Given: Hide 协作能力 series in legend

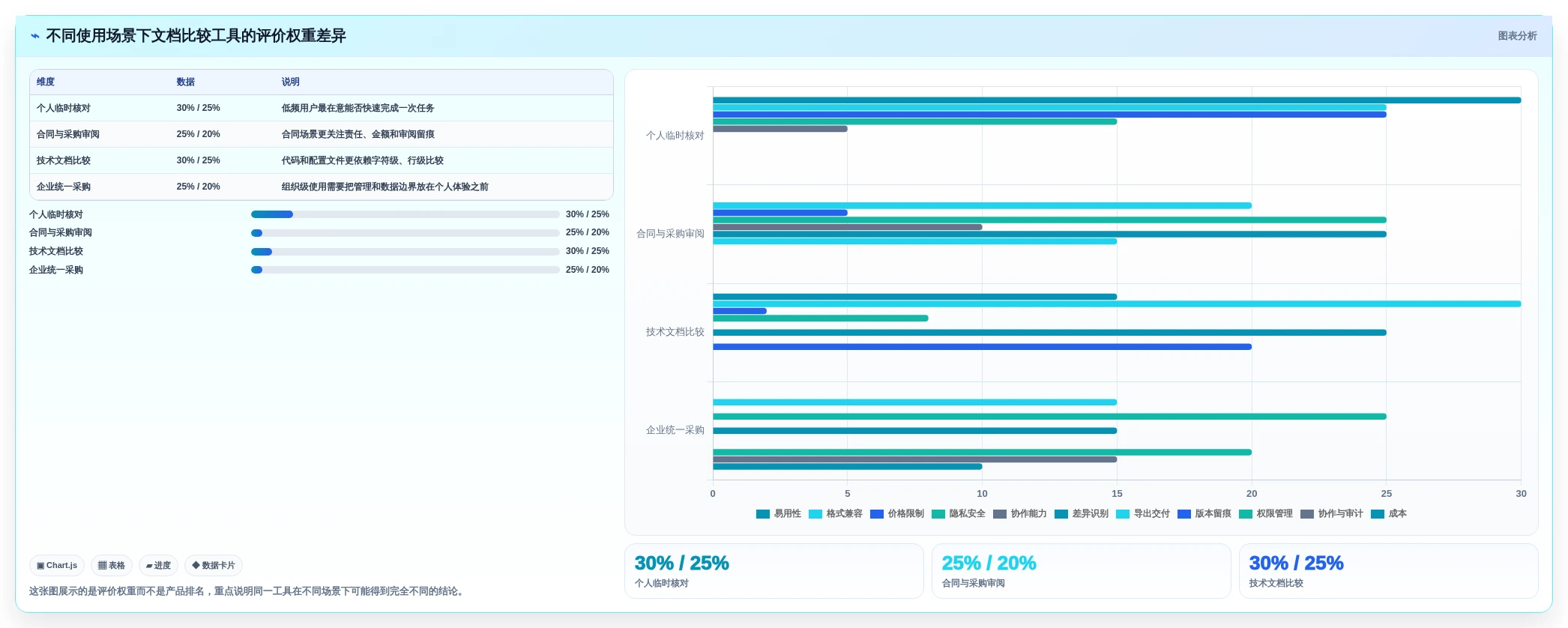Looking at the screenshot, I should [x=1020, y=514].
